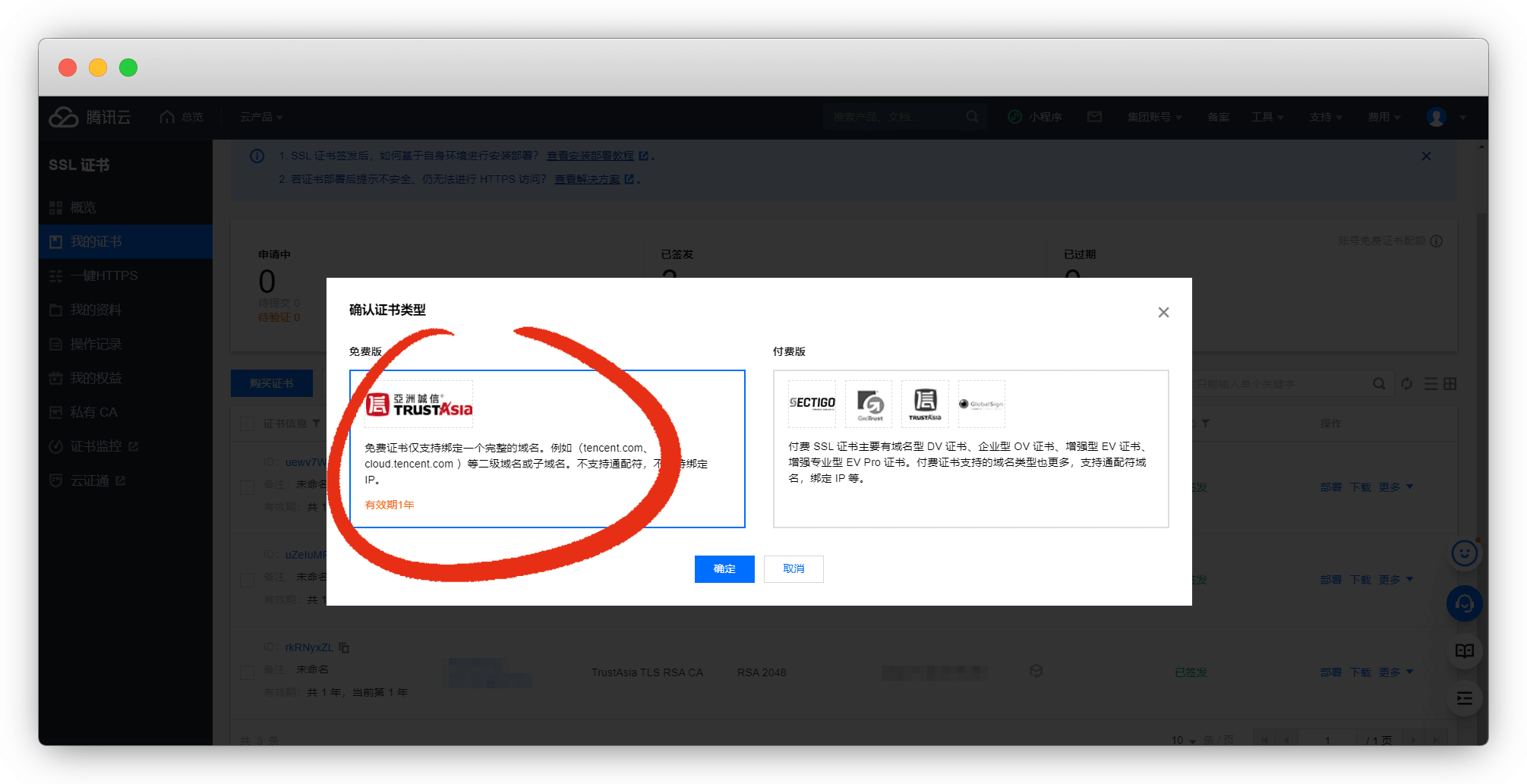Close the 确认证书类型 dialog

[1163, 313]
